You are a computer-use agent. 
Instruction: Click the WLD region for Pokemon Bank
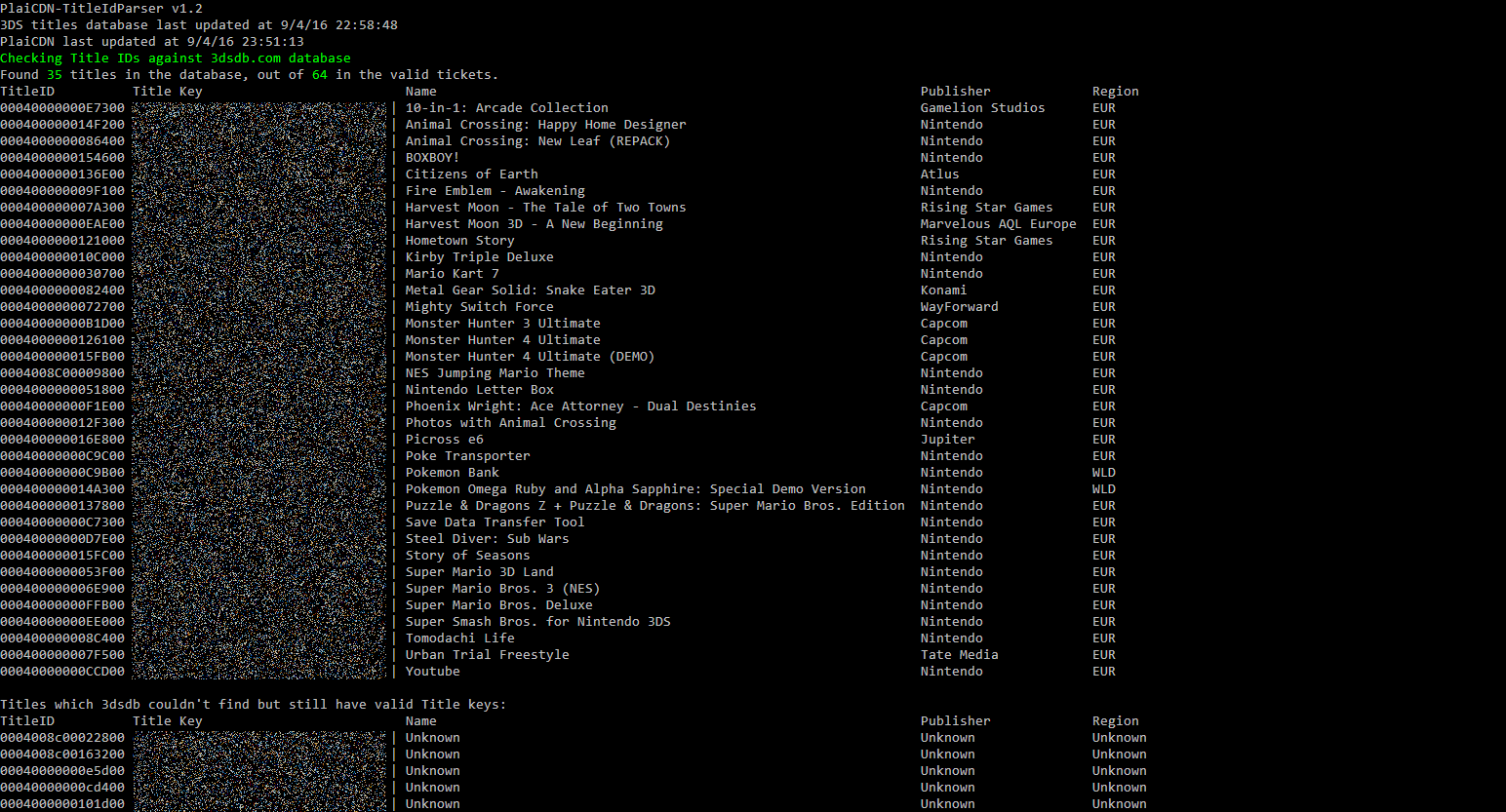[x=1103, y=473]
